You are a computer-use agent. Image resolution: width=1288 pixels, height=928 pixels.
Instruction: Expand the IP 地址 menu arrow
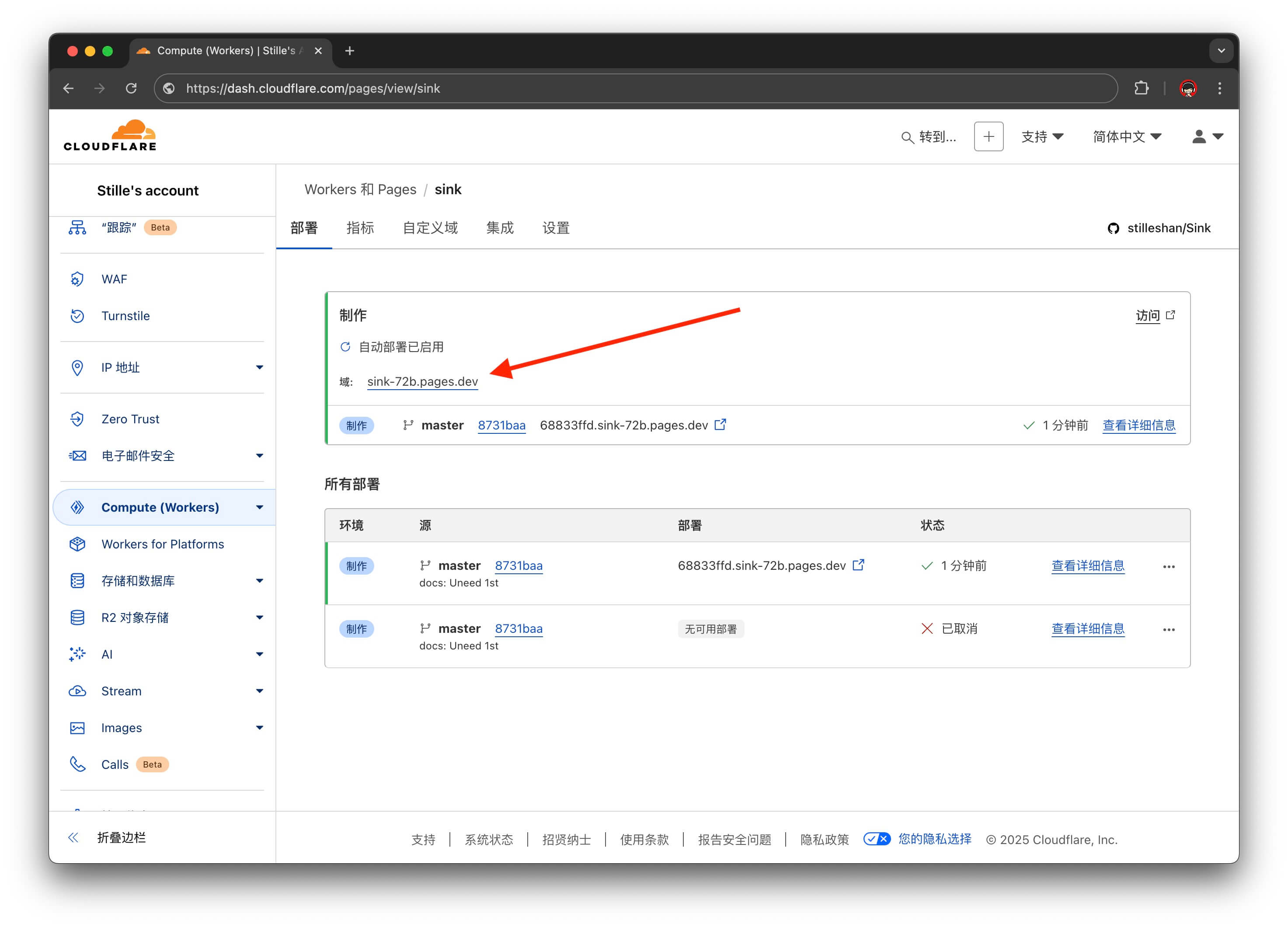pyautogui.click(x=260, y=367)
